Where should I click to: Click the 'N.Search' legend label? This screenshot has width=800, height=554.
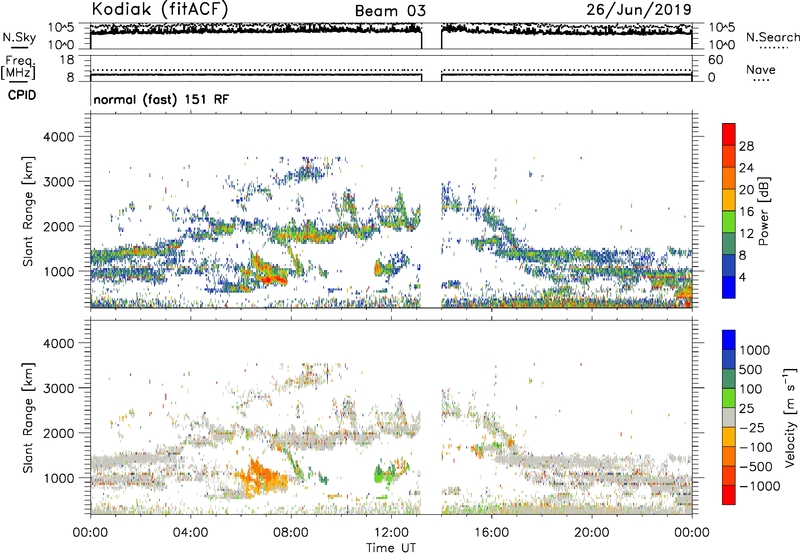tap(773, 37)
